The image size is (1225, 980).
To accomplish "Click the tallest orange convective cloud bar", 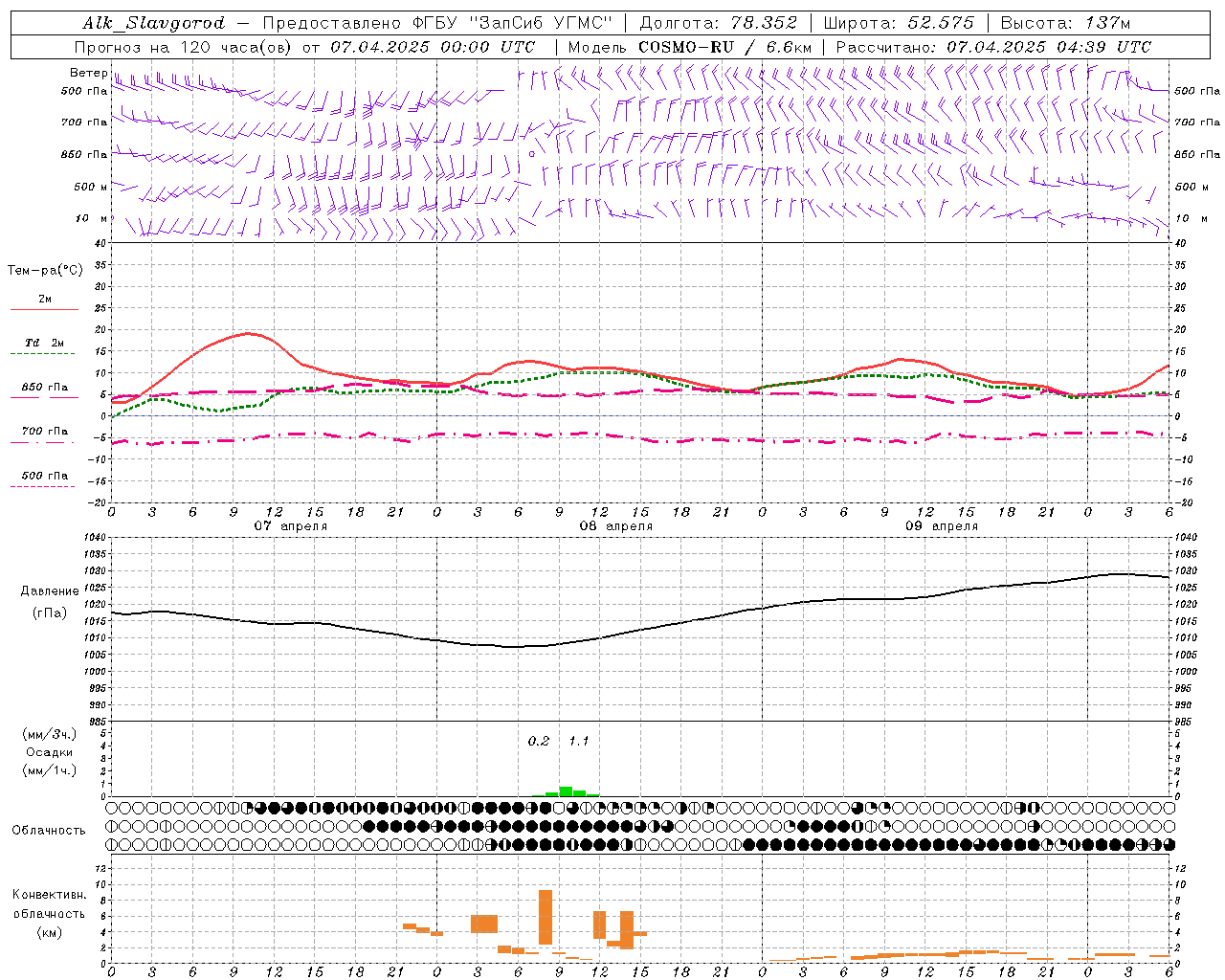I will point(546,917).
